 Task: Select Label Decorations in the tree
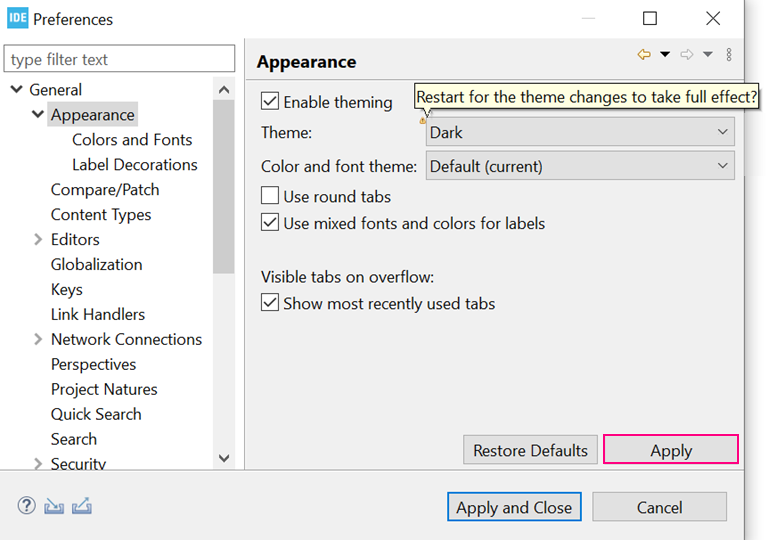pos(135,165)
